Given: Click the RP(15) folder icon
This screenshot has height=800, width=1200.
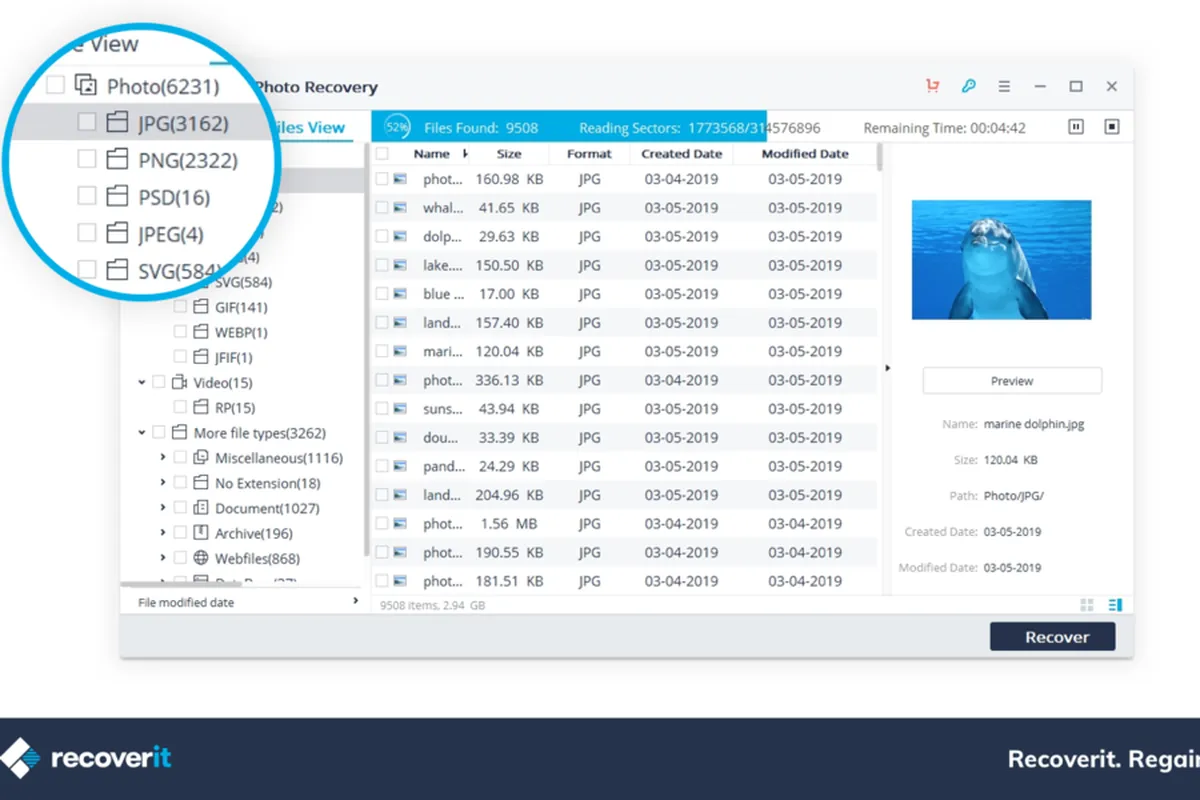Looking at the screenshot, I should 201,408.
